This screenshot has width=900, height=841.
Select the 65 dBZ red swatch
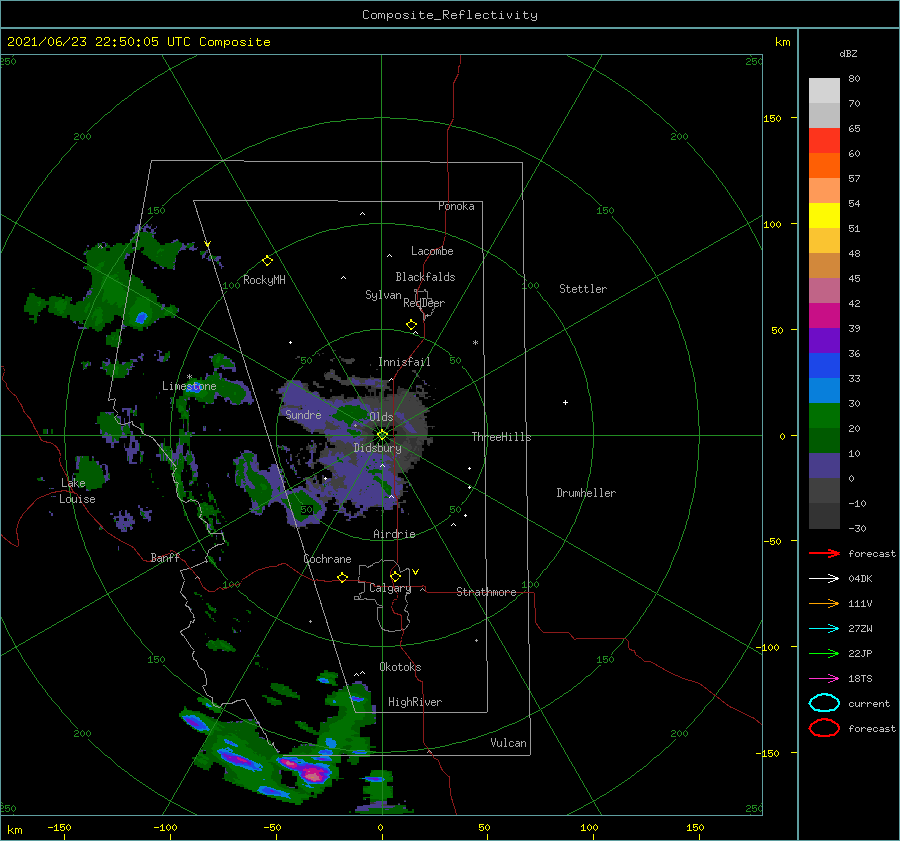point(824,140)
